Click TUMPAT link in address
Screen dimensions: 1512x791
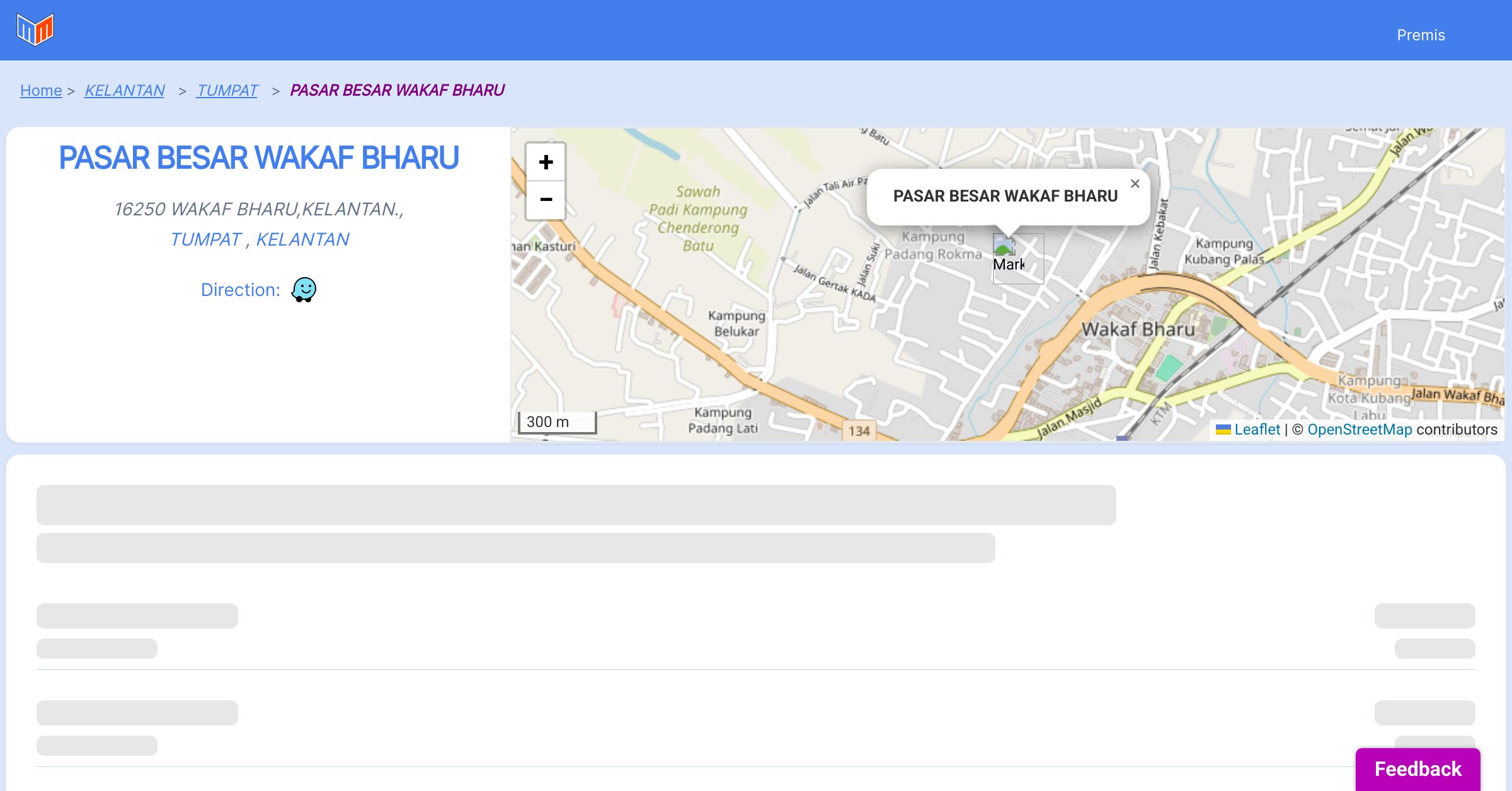tap(205, 239)
